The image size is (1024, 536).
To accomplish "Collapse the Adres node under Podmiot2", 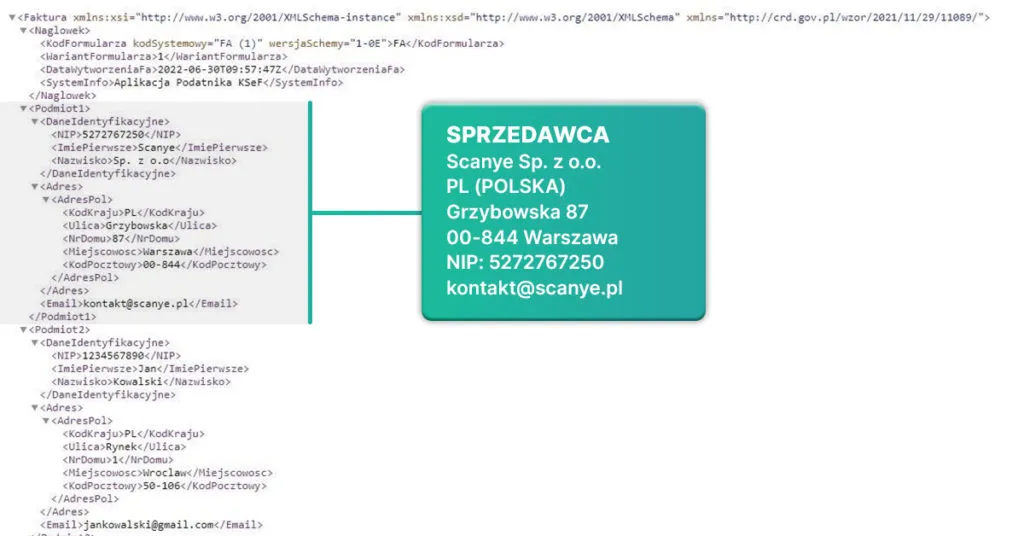I will [x=35, y=408].
